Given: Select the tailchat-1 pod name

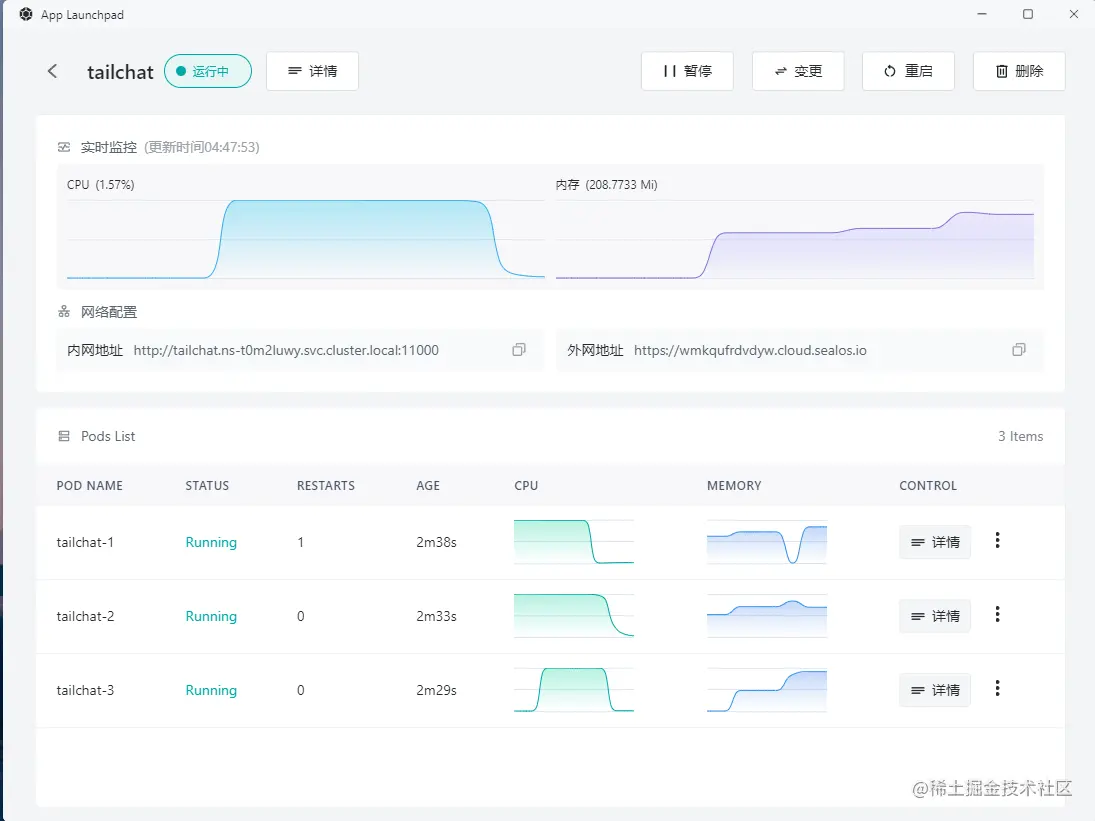Looking at the screenshot, I should coord(85,542).
